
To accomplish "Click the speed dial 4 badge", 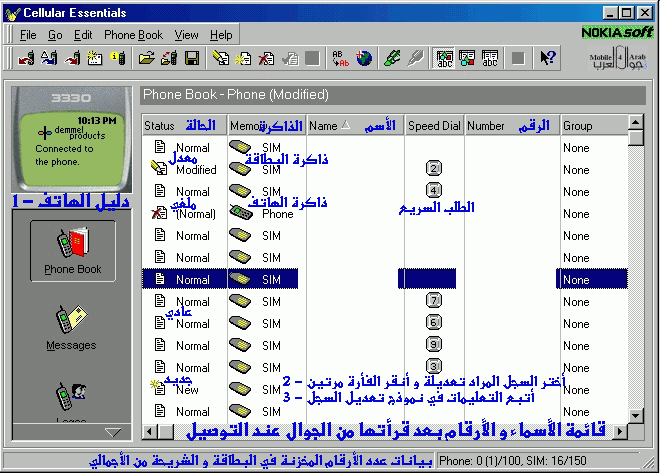I will click(434, 190).
